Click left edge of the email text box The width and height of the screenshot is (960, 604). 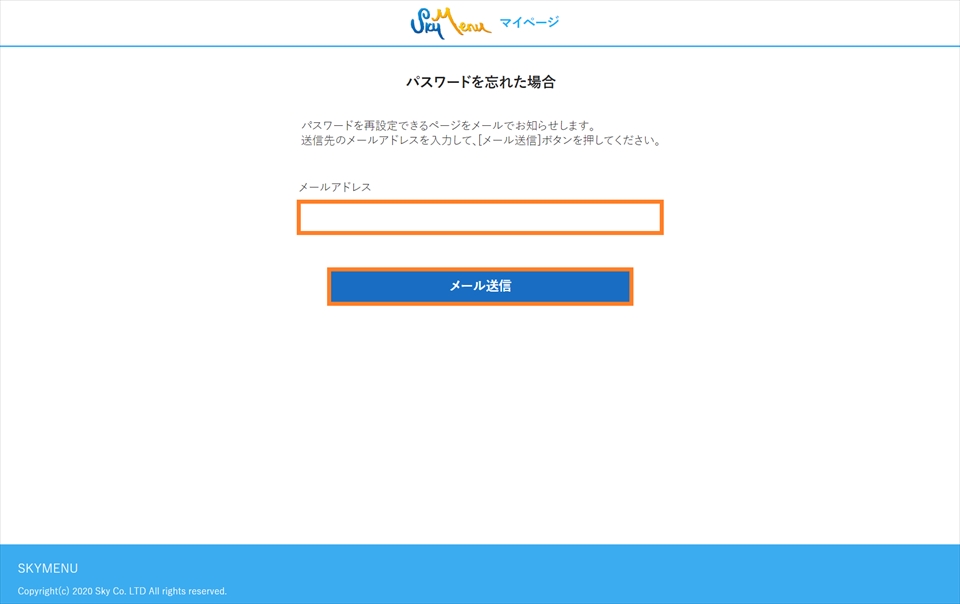tap(310, 217)
